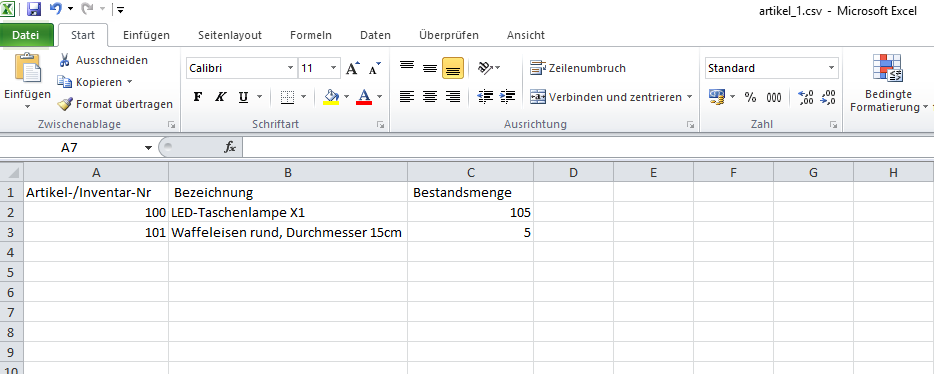Click the Ausschneiden scissors icon
Screen dimensions: 934x374
coord(64,60)
